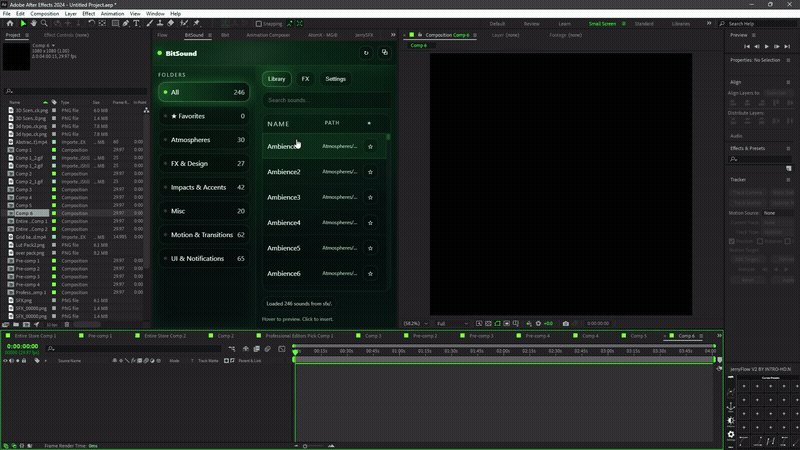Select the Puppet Pin tool
Viewport: 800px width, 450px height.
coord(196,23)
